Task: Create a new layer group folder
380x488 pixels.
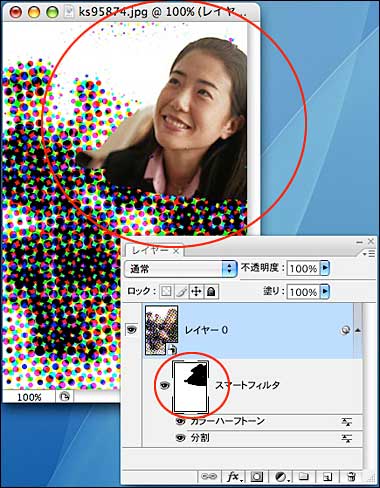Action: click(303, 476)
